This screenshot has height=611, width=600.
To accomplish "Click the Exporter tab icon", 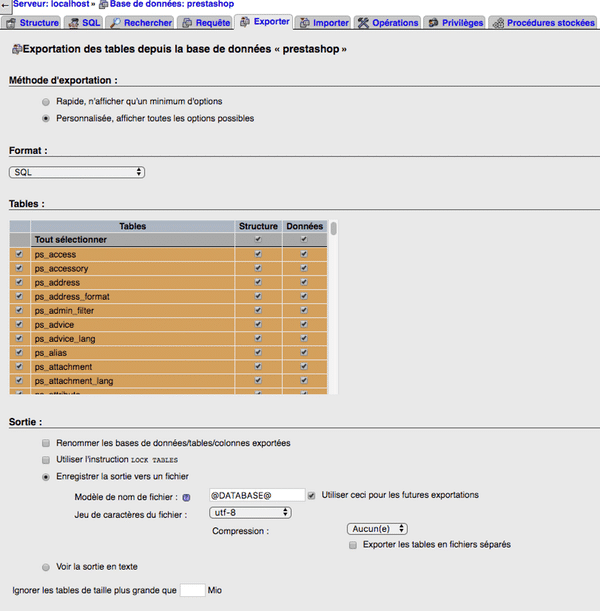I will [x=245, y=22].
